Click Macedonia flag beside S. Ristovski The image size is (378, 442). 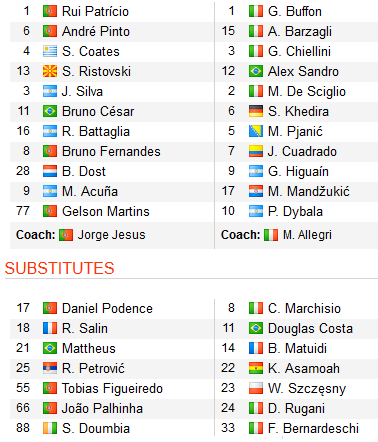50,71
